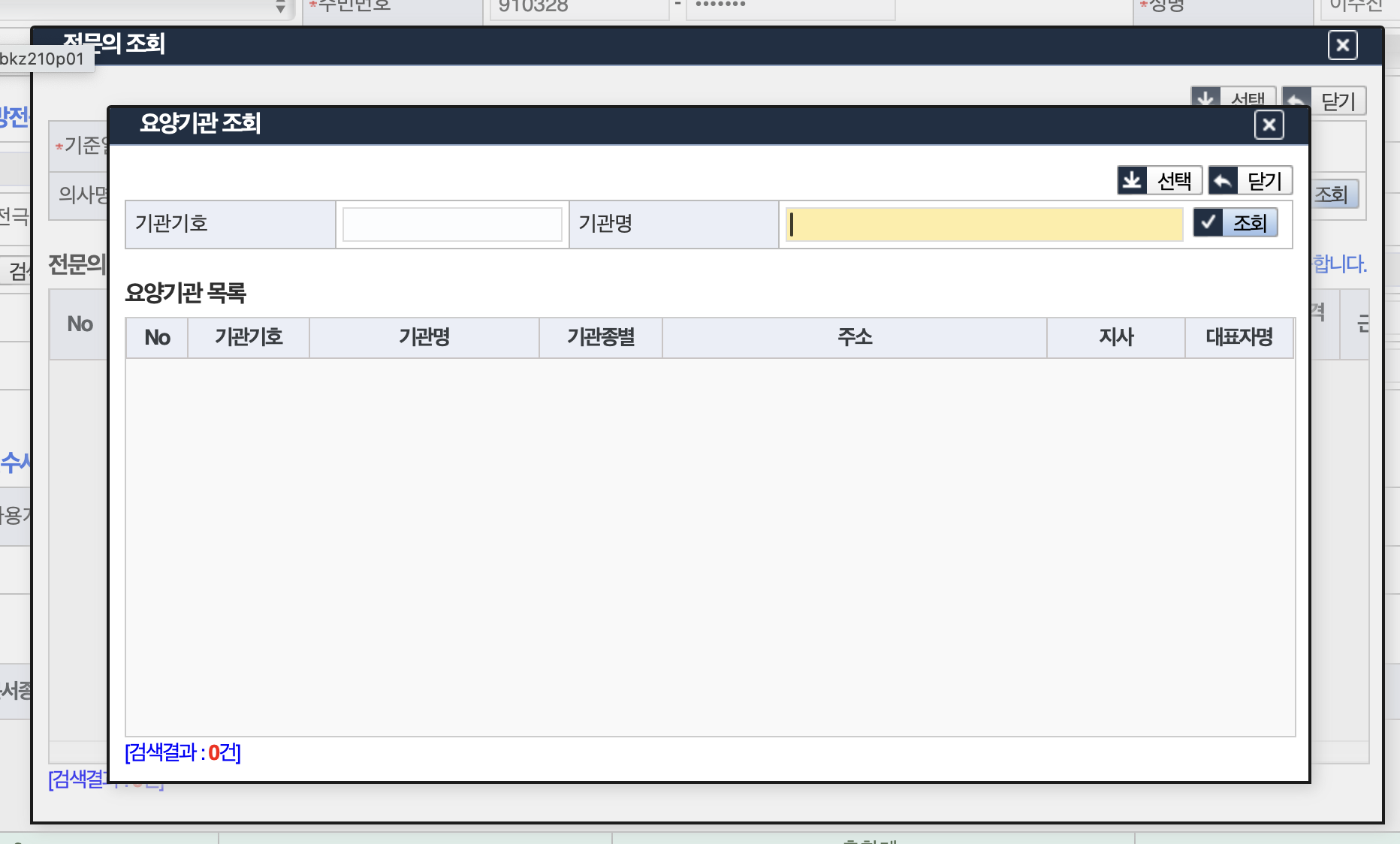Sort by the No column header in 요양기관 목록
The image size is (1400, 844).
[x=157, y=337]
